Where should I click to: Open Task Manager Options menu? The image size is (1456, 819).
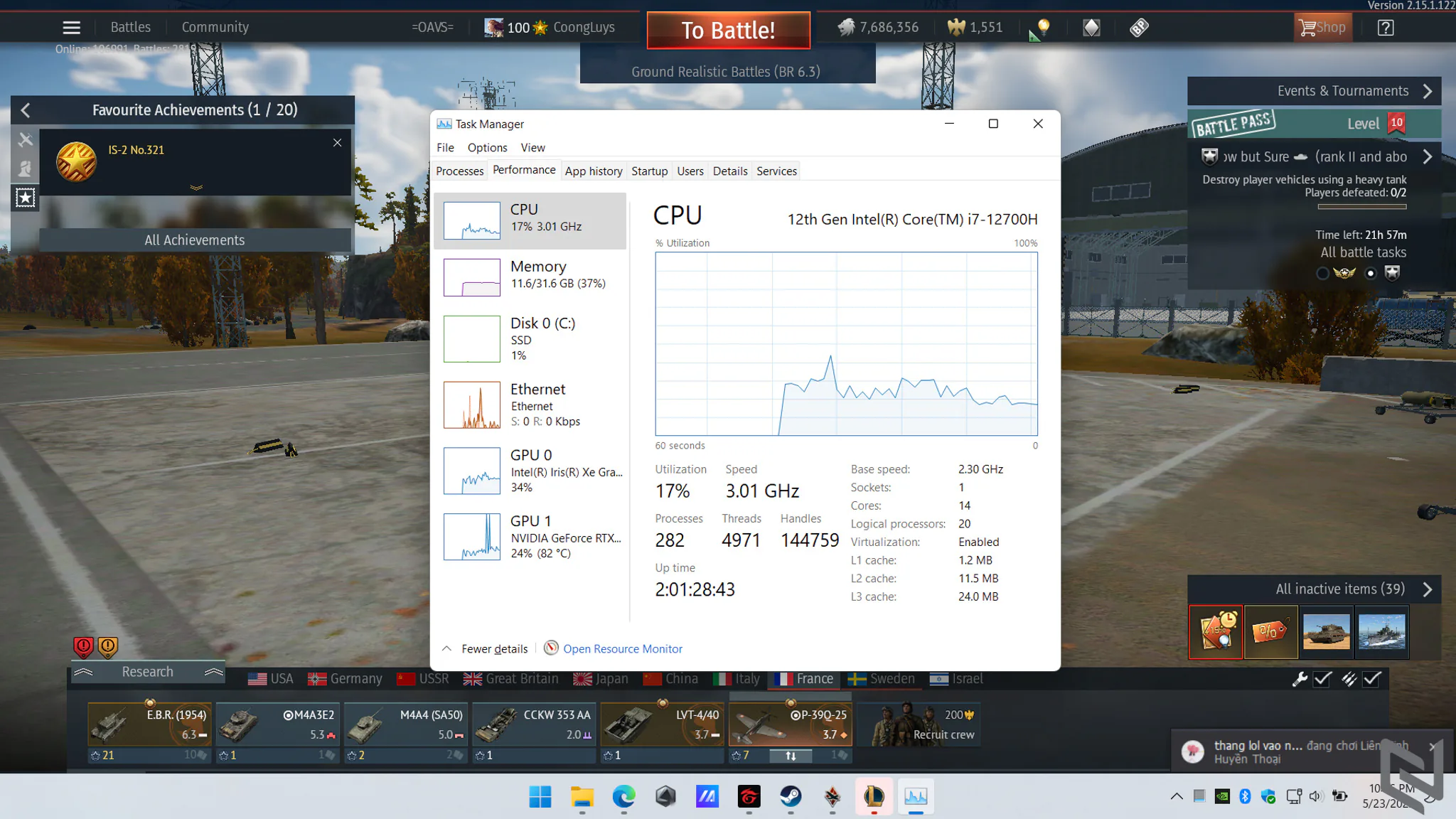pos(487,148)
